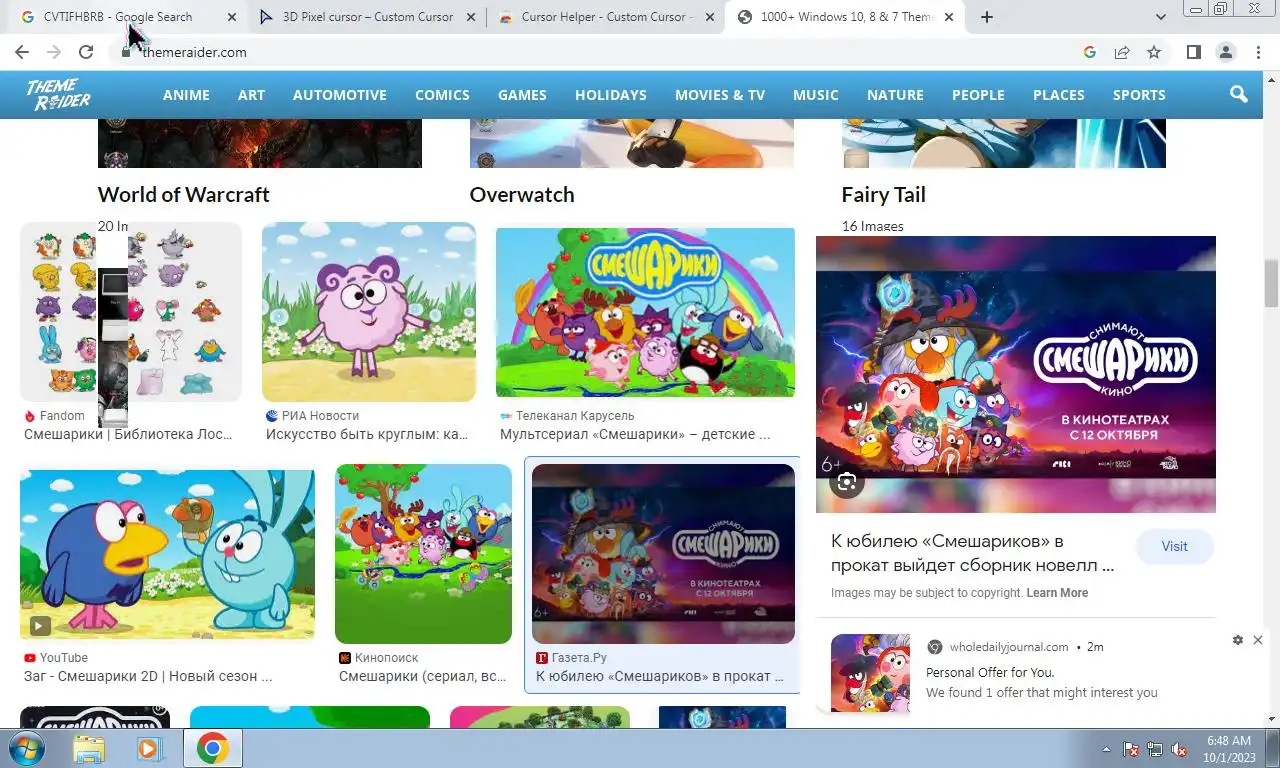Open the Chrome profile avatar
Screen dimensions: 1280x768
(x=1225, y=52)
